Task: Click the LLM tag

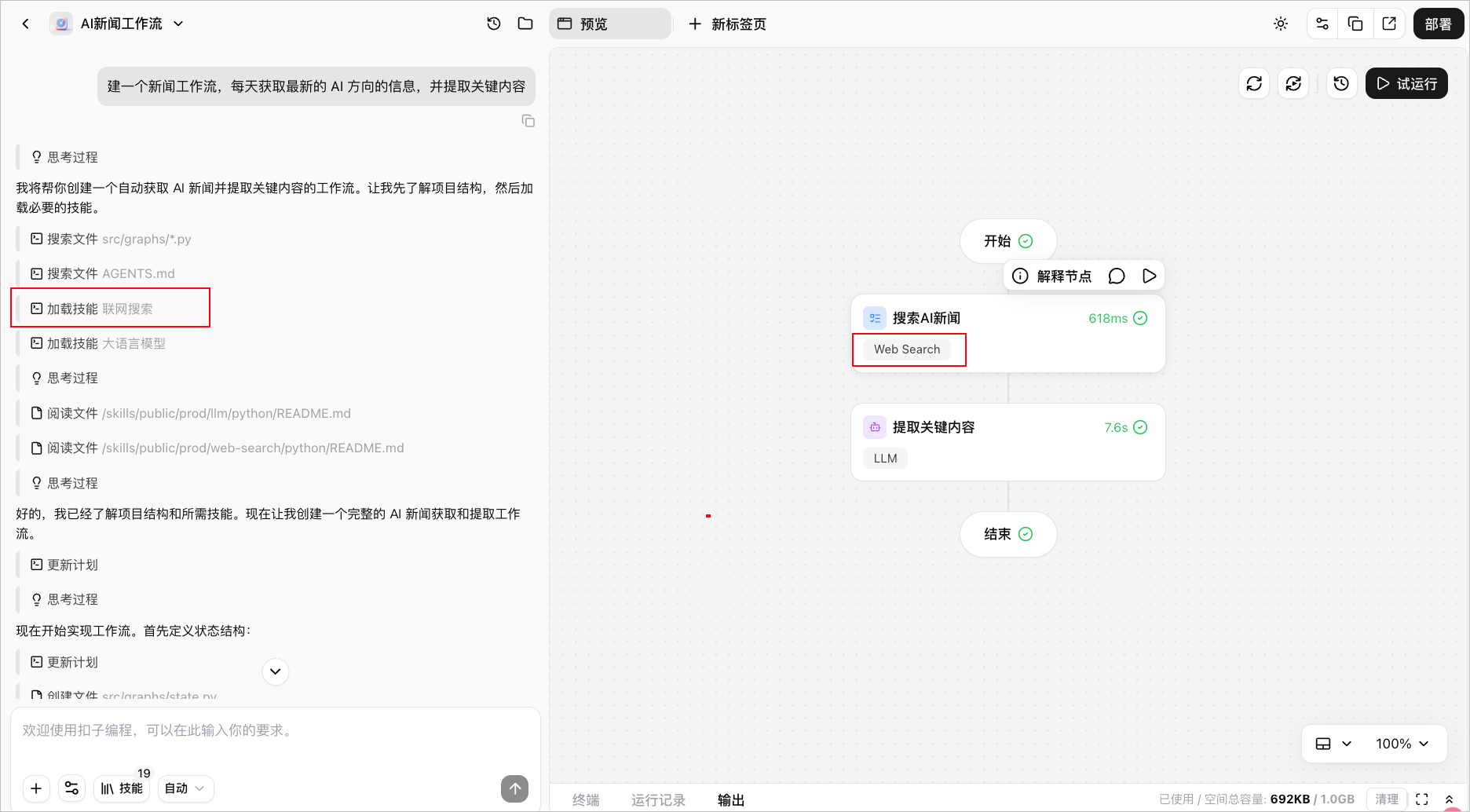Action: coord(885,459)
